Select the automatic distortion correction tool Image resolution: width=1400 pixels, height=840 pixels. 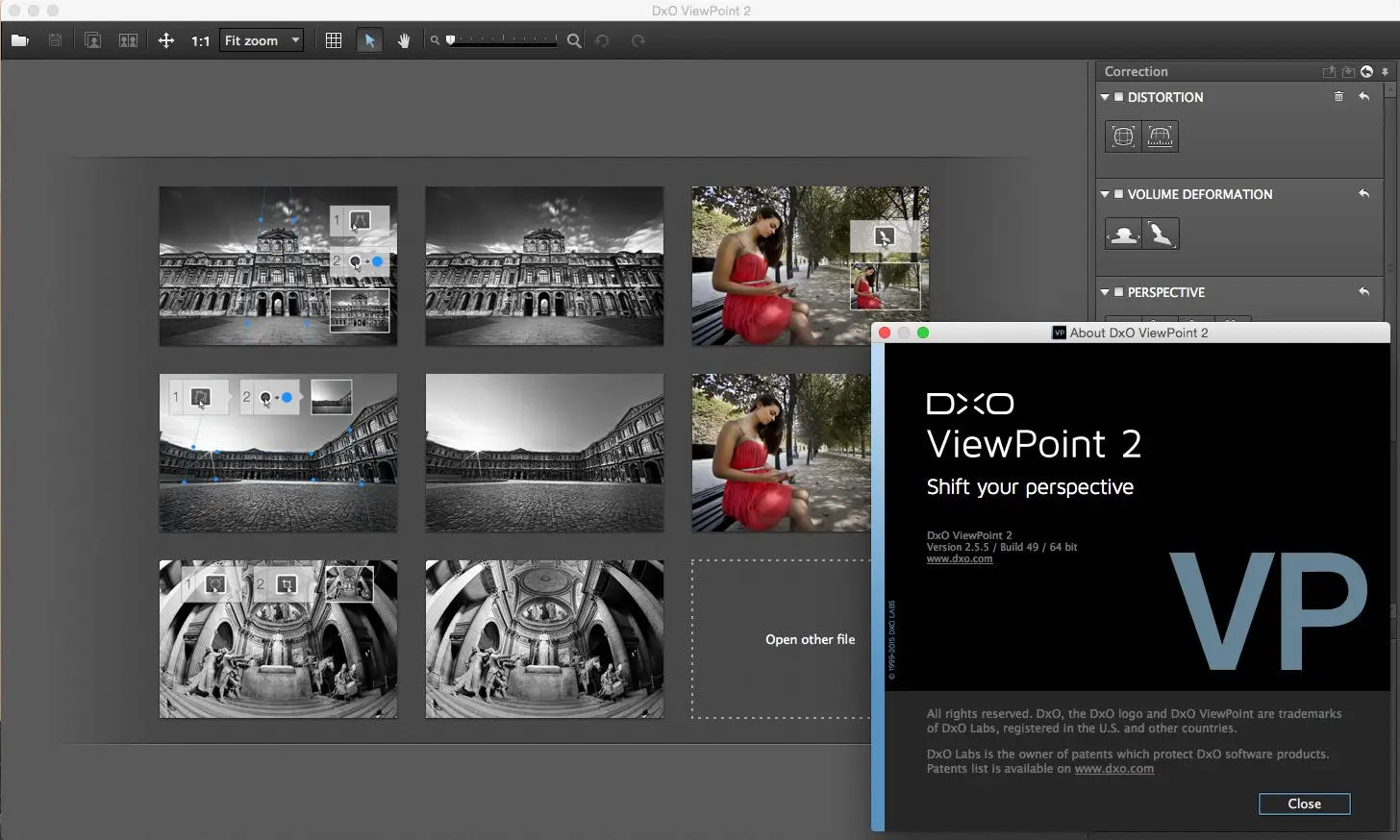point(1123,136)
